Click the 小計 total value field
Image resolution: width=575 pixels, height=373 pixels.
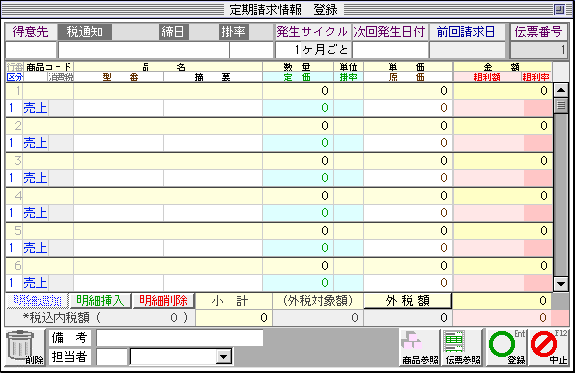(234, 318)
